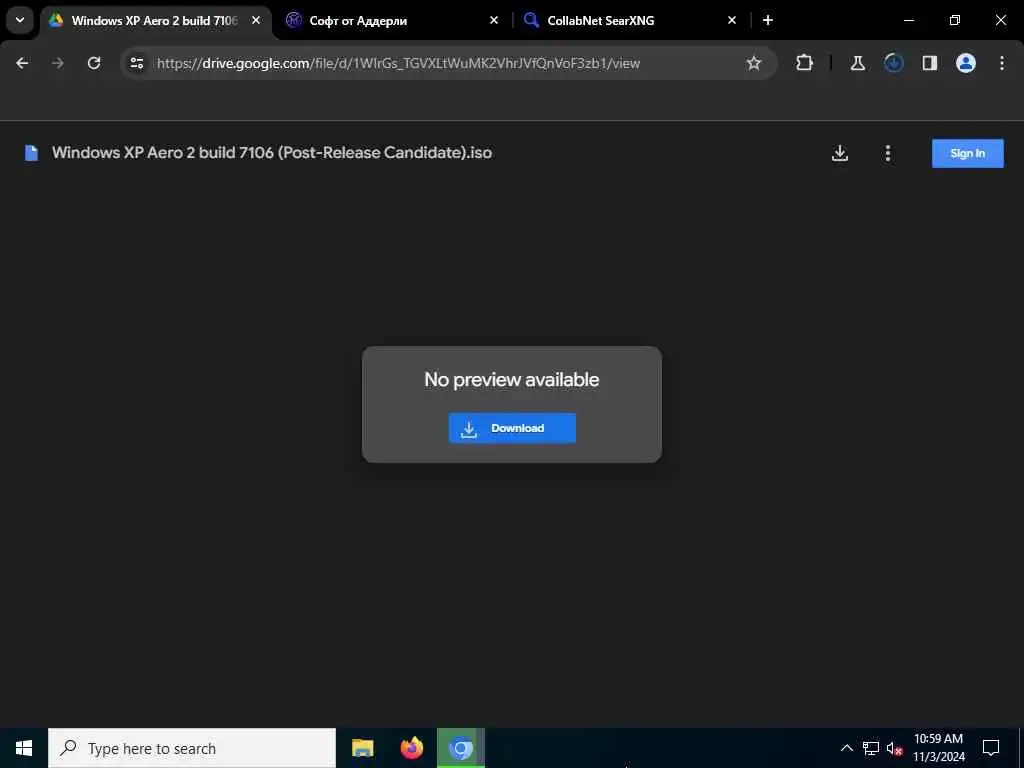Go forward to the next page
1024x768 pixels.
[58, 63]
